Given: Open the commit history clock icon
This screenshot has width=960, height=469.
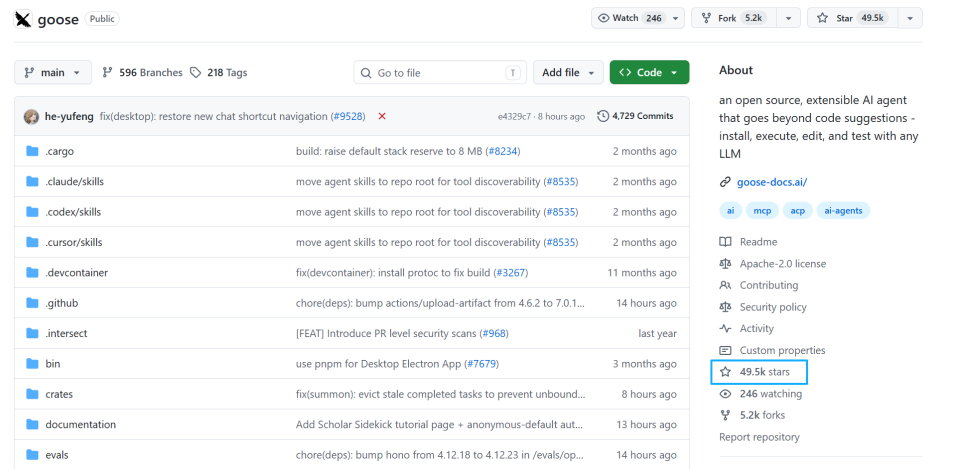Looking at the screenshot, I should (603, 116).
